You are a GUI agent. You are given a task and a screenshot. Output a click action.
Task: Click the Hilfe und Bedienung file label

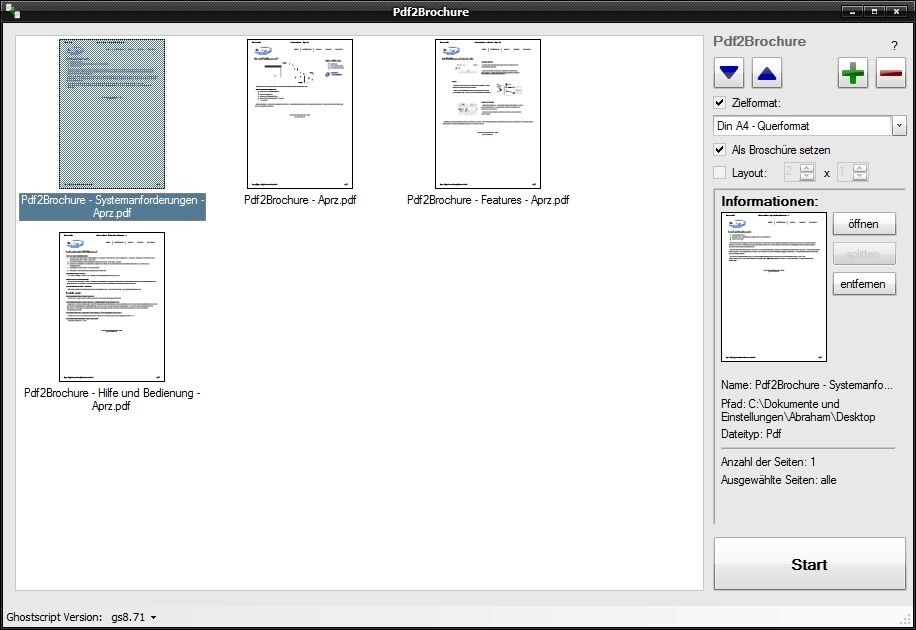click(x=112, y=399)
